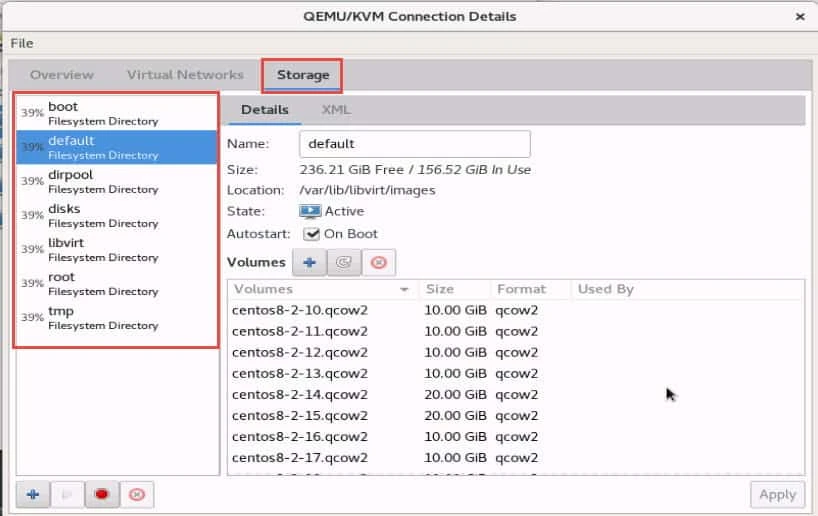Image resolution: width=818 pixels, height=516 pixels.
Task: Refresh the volume list icon
Action: pos(344,262)
